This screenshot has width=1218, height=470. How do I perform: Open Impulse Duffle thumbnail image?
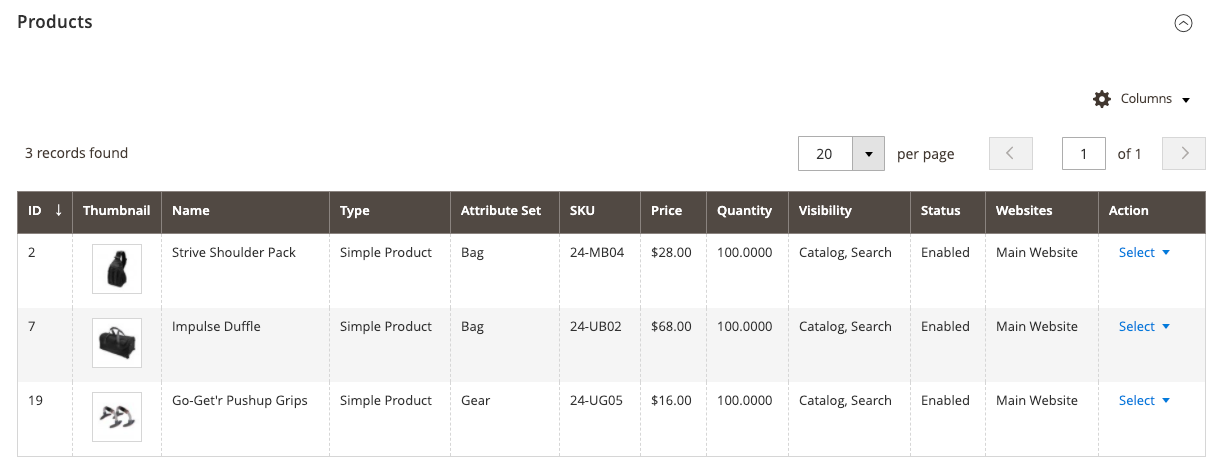(117, 343)
